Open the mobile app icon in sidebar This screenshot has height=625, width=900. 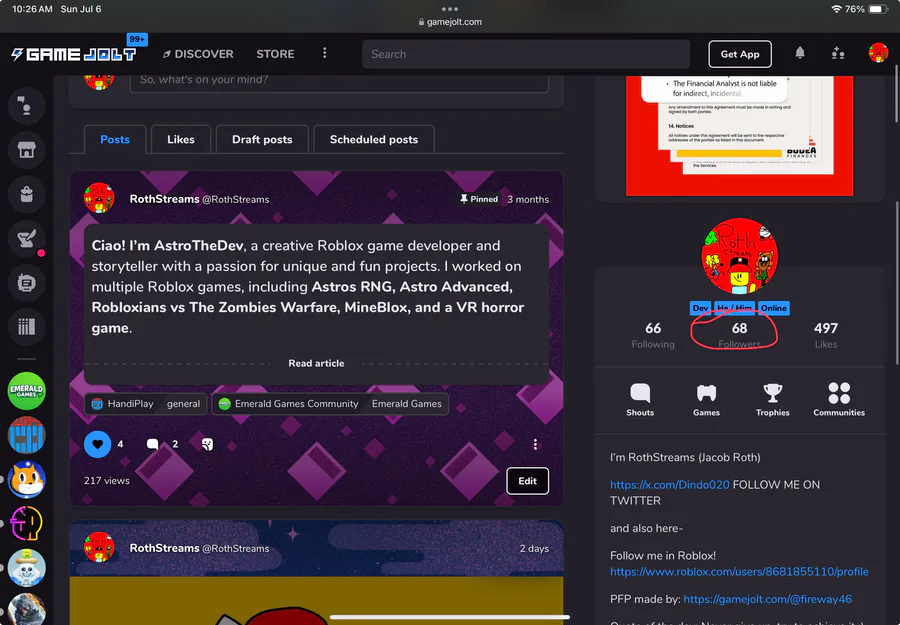coord(26,283)
